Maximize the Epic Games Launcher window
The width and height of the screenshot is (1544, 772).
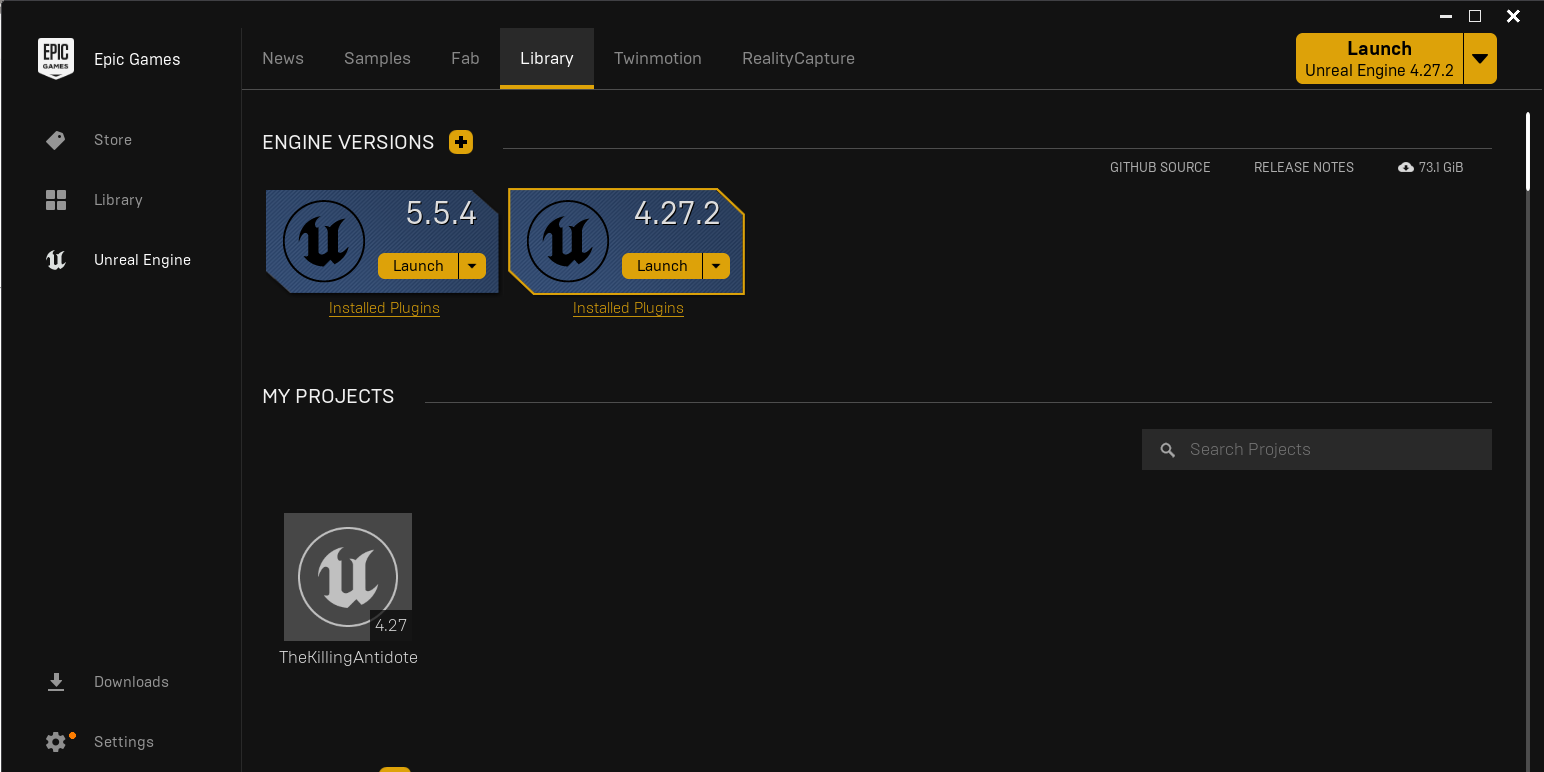pyautogui.click(x=1474, y=16)
